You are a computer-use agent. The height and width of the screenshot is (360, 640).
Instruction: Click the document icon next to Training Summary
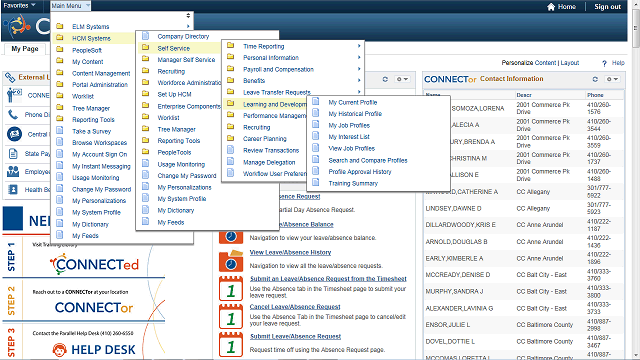(316, 183)
